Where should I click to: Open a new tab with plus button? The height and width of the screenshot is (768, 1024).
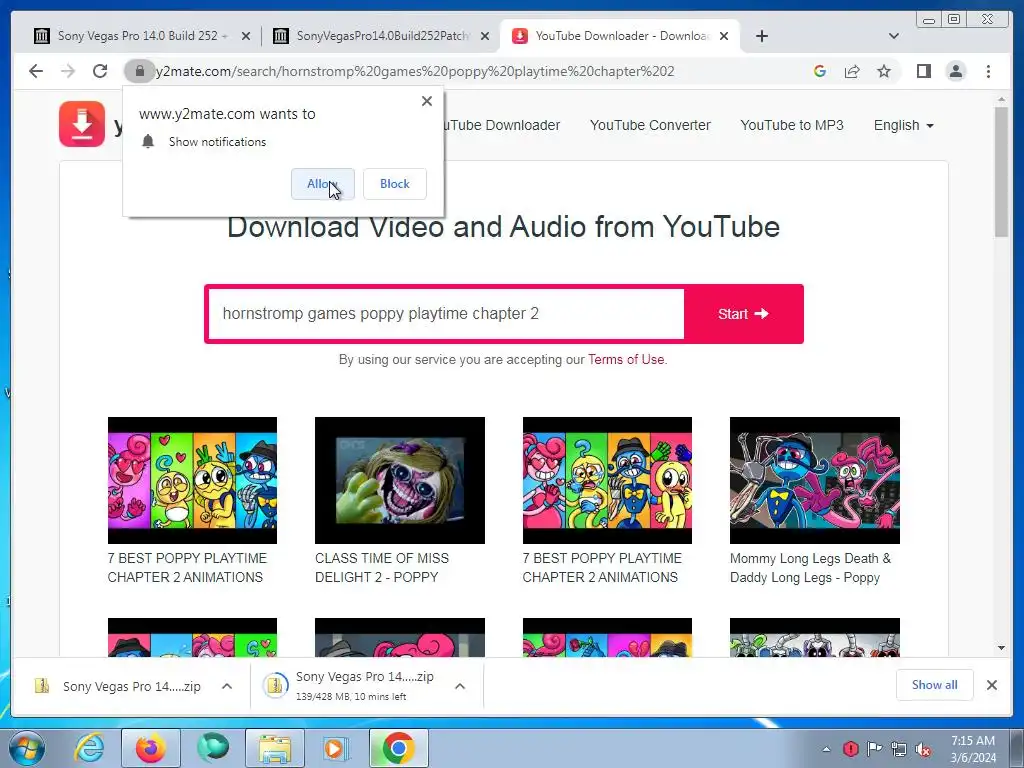tap(761, 36)
